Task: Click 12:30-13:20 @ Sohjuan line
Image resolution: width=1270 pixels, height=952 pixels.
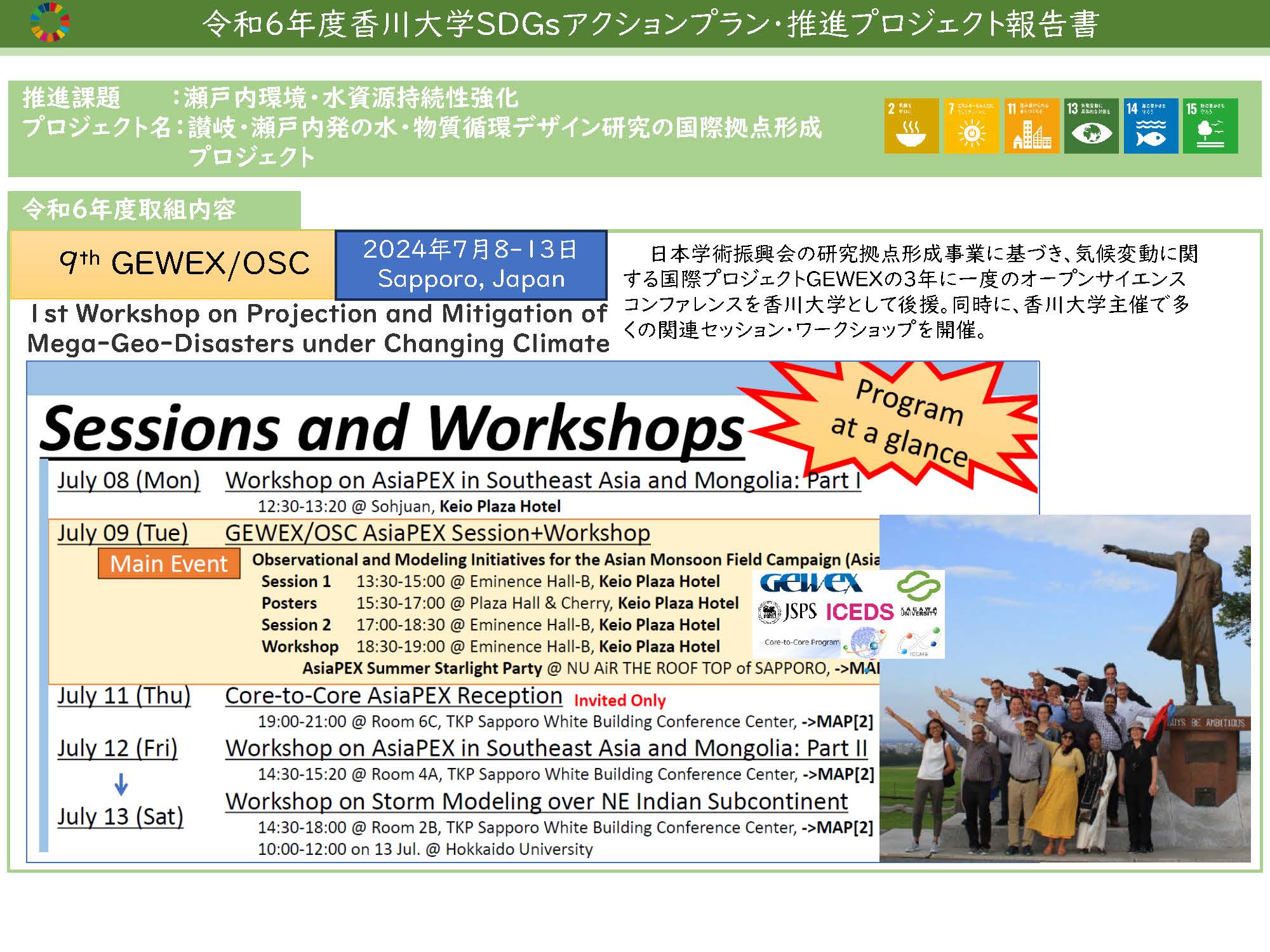Action: click(x=409, y=506)
